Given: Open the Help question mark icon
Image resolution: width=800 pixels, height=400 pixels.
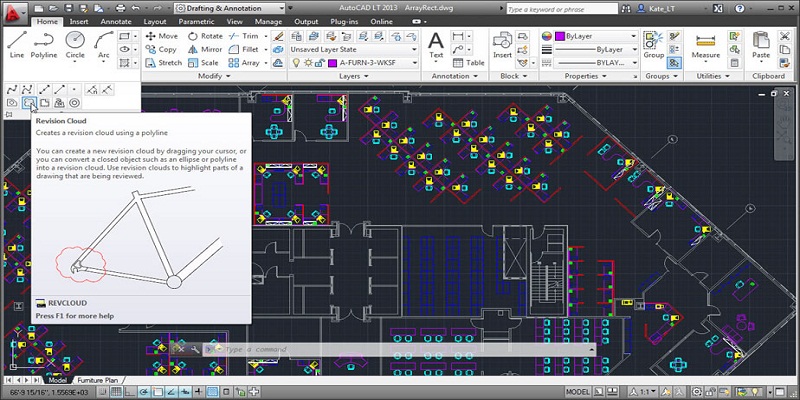Looking at the screenshot, I should [740, 9].
